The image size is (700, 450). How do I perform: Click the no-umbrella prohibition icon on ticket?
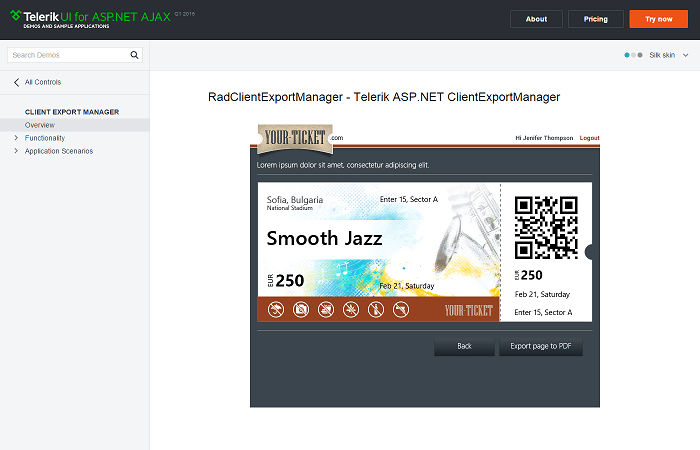tap(276, 310)
